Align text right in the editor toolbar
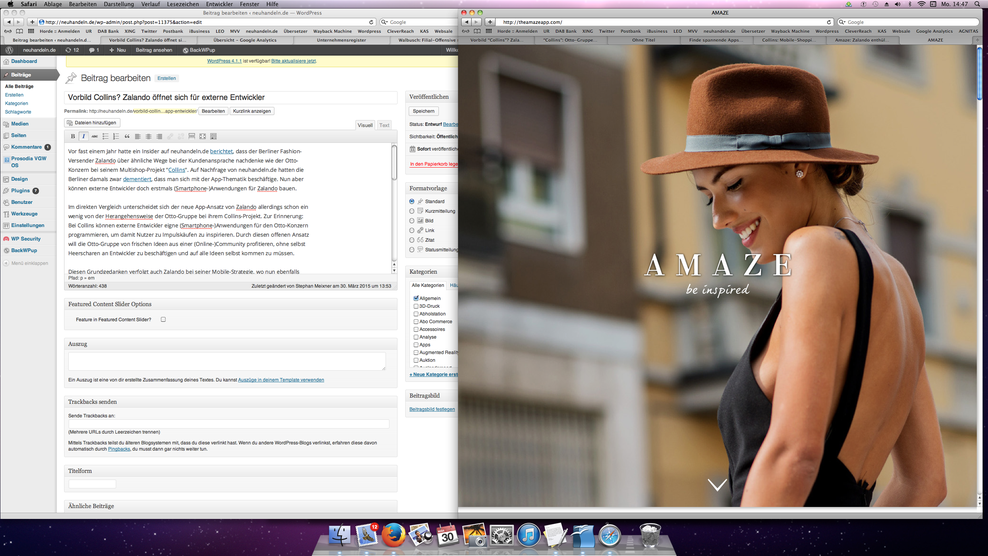 pyautogui.click(x=159, y=136)
